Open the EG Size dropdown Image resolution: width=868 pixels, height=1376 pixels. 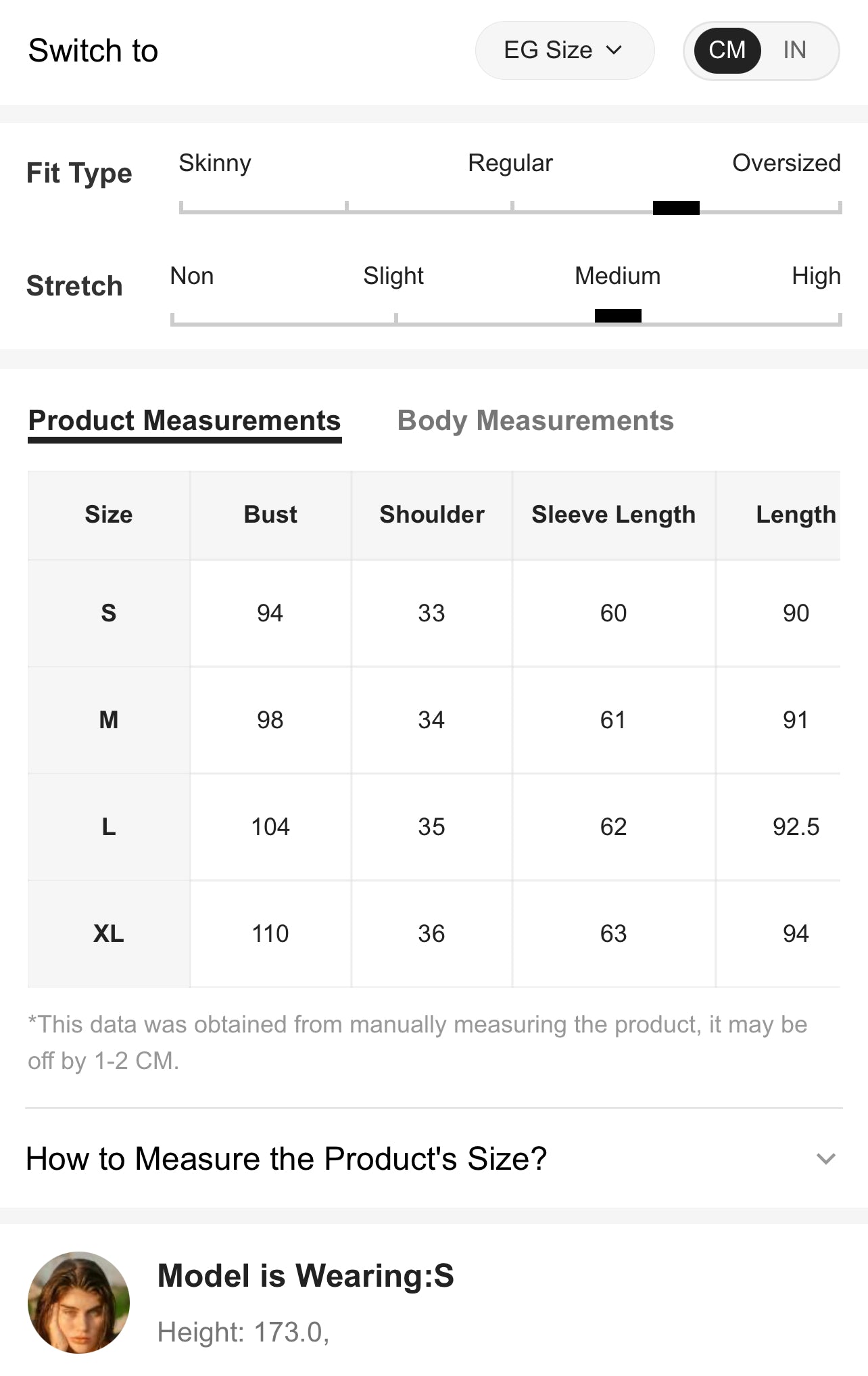(x=564, y=50)
